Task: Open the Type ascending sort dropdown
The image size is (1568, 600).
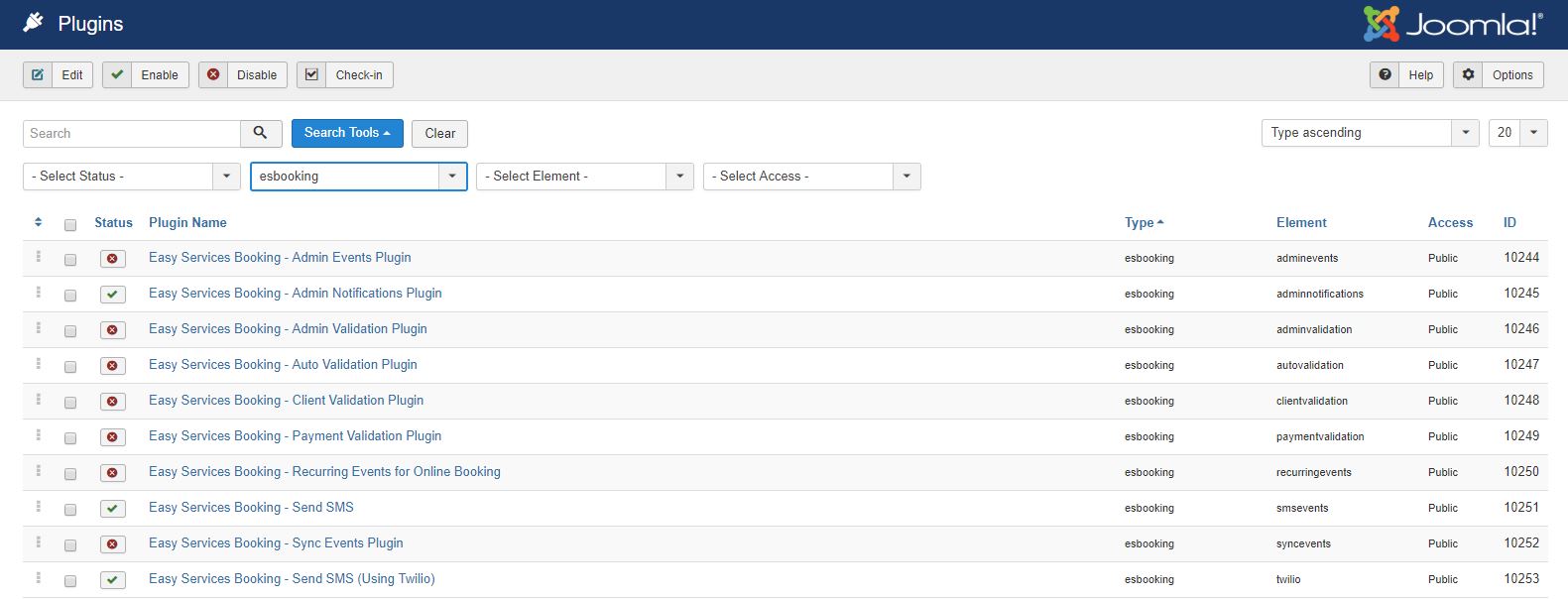Action: point(1371,133)
